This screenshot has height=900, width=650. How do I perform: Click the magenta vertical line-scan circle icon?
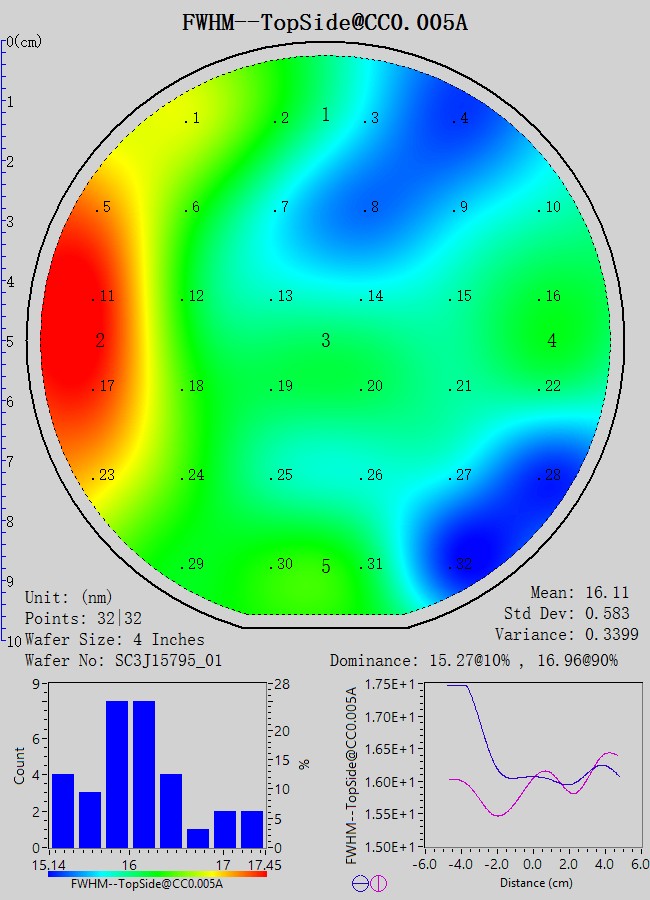[x=378, y=883]
